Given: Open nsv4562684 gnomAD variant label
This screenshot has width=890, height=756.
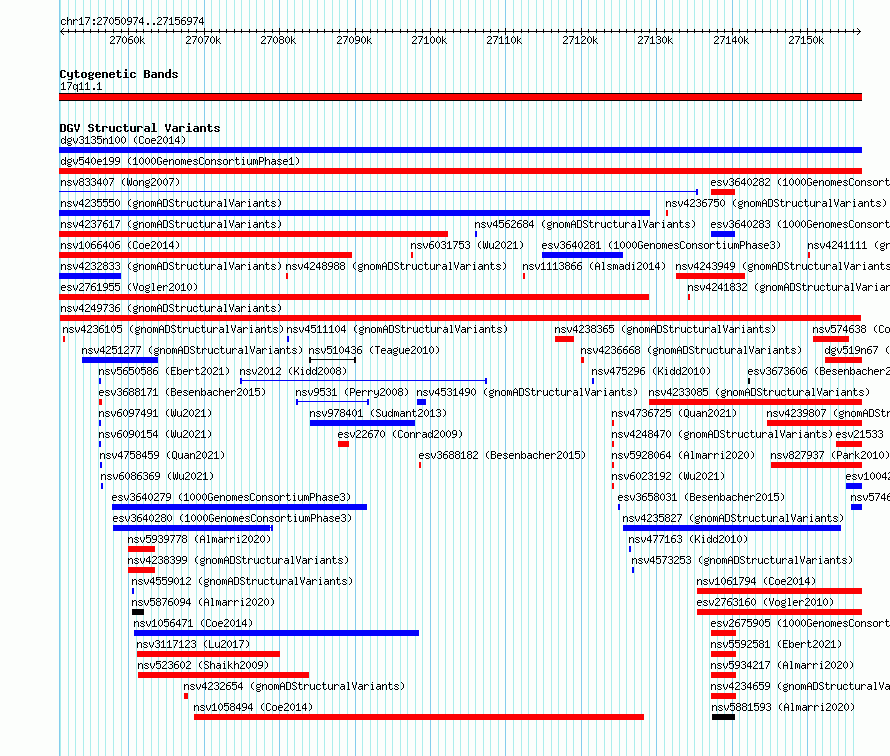Looking at the screenshot, I should (x=585, y=224).
